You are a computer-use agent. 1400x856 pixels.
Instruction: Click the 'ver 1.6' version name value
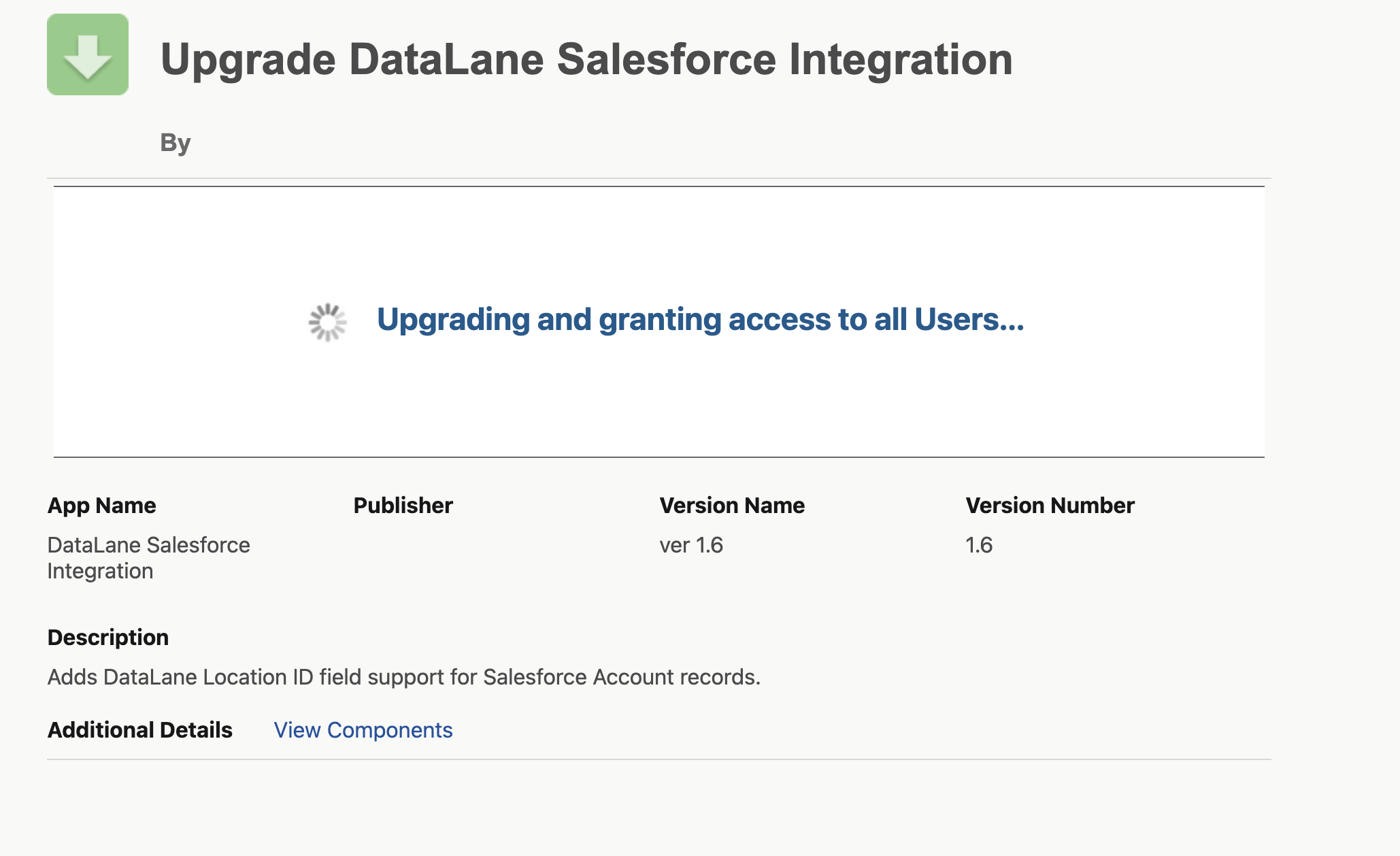691,545
